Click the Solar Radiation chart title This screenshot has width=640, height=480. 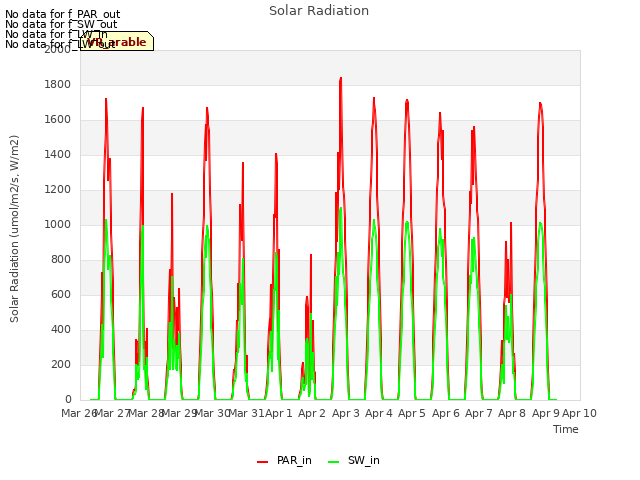(319, 11)
